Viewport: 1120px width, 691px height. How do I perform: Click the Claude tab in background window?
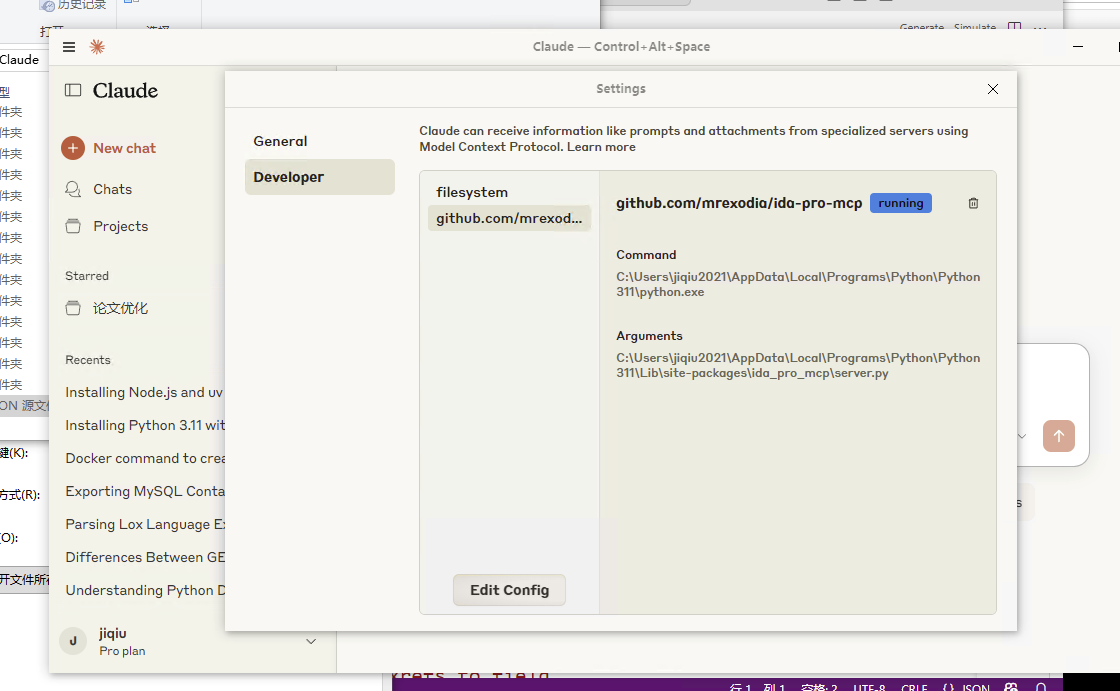19,59
